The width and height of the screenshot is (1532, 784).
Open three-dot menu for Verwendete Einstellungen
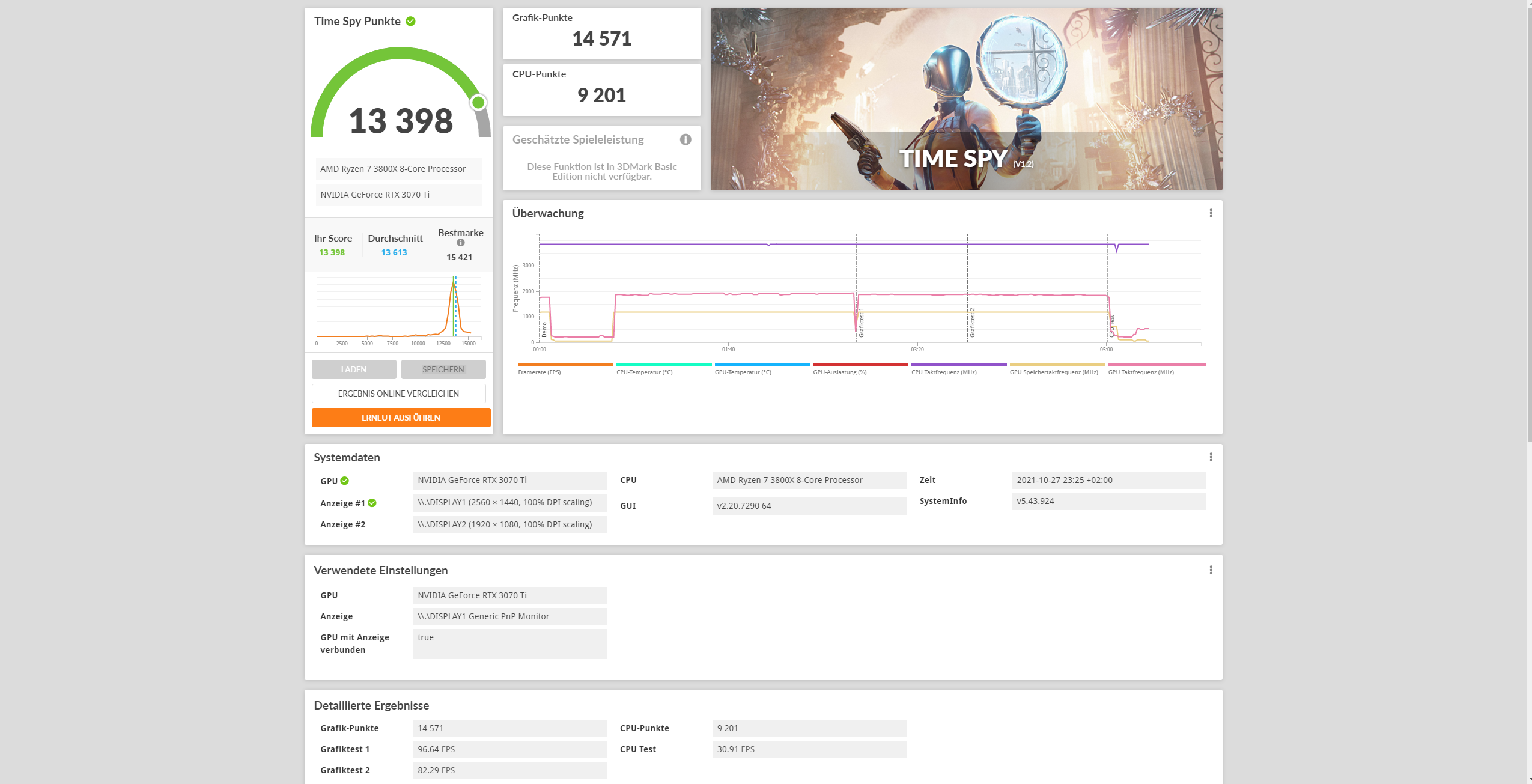pos(1211,570)
